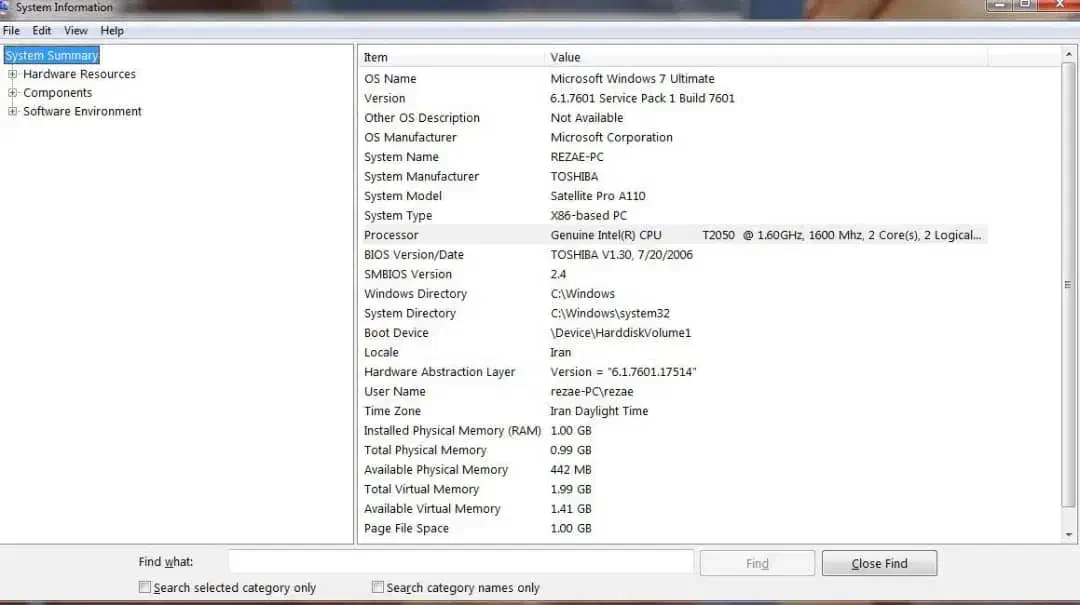Image resolution: width=1080 pixels, height=605 pixels.
Task: Select System Summary in the tree
Action: [52, 56]
